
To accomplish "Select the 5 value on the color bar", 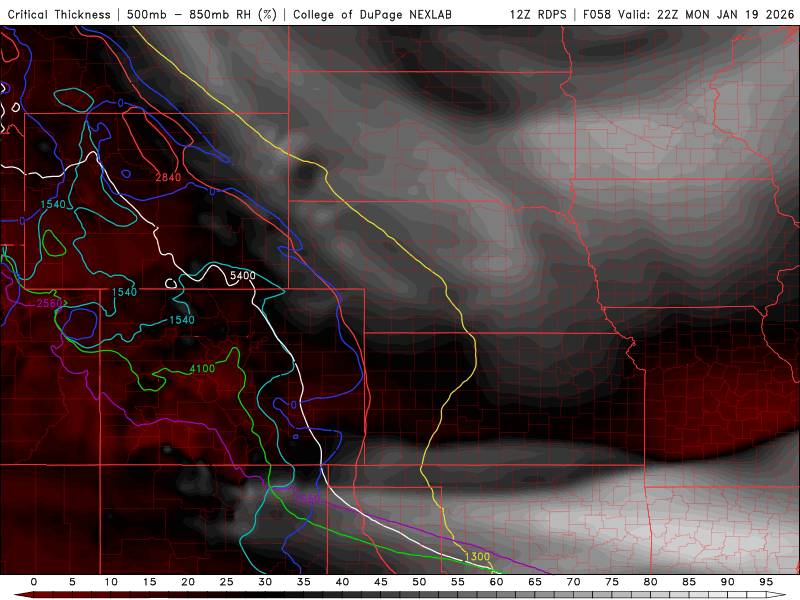I will [72, 582].
